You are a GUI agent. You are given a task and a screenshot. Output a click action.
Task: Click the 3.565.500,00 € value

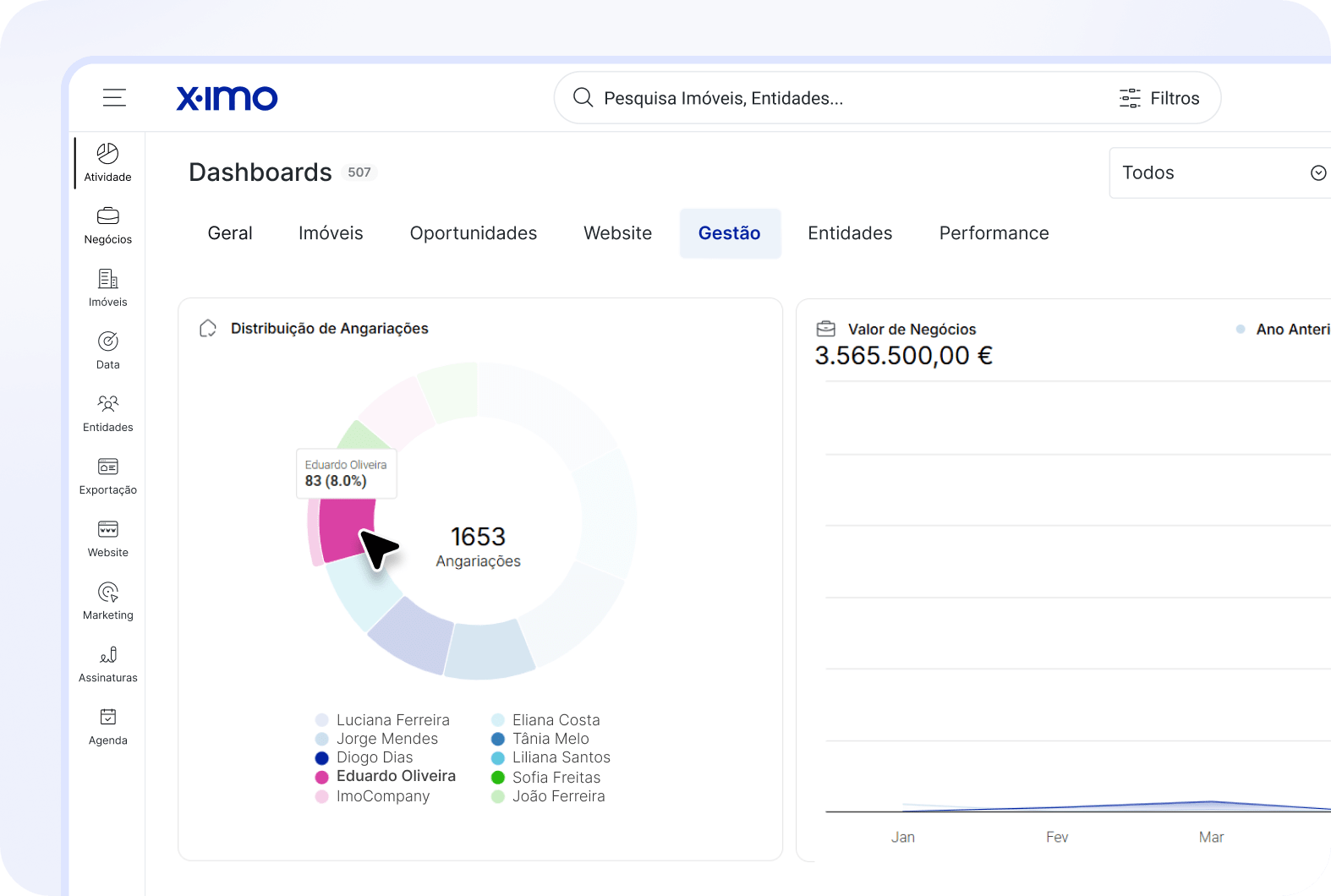pyautogui.click(x=904, y=356)
